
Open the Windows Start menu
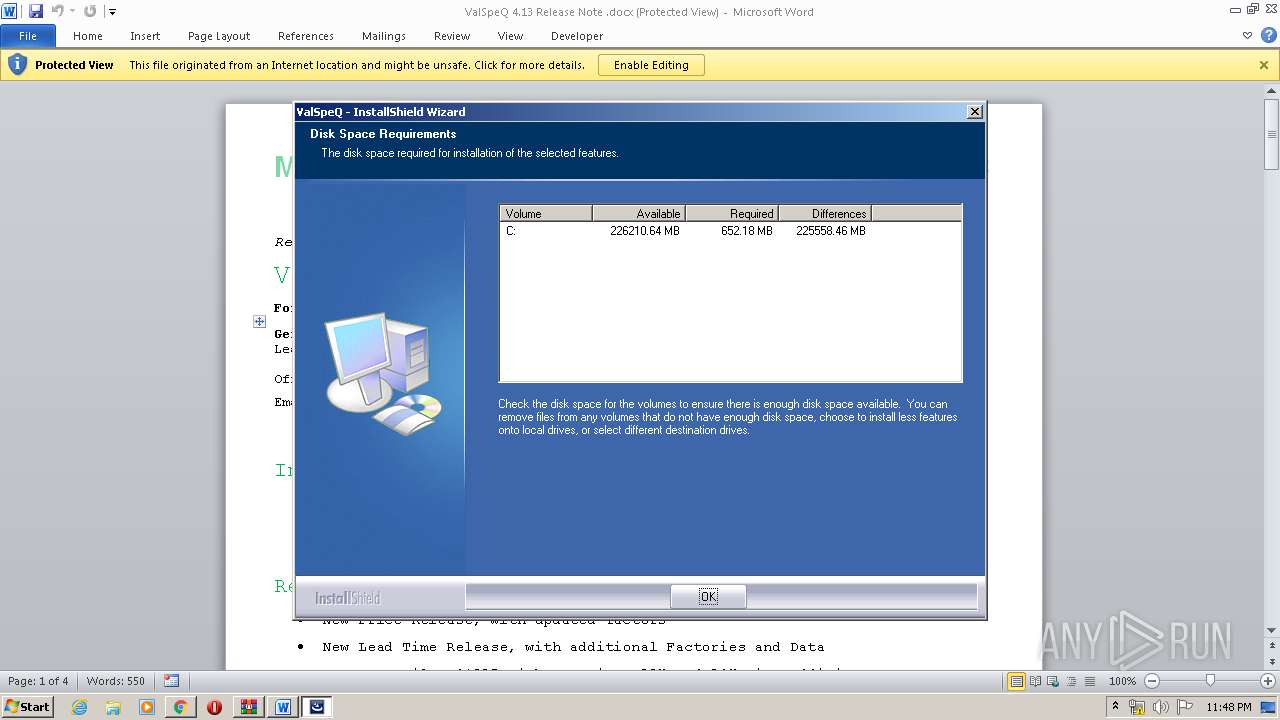point(27,706)
